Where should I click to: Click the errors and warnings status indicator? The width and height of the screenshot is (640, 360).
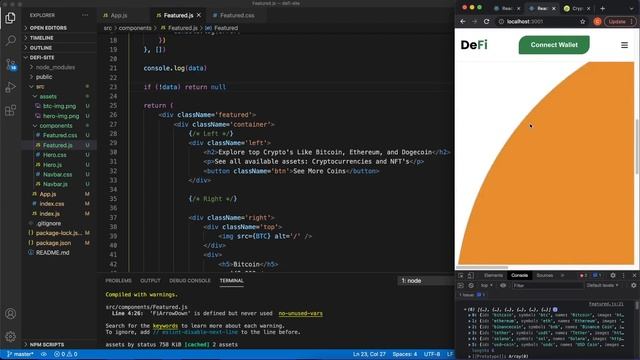point(66,354)
